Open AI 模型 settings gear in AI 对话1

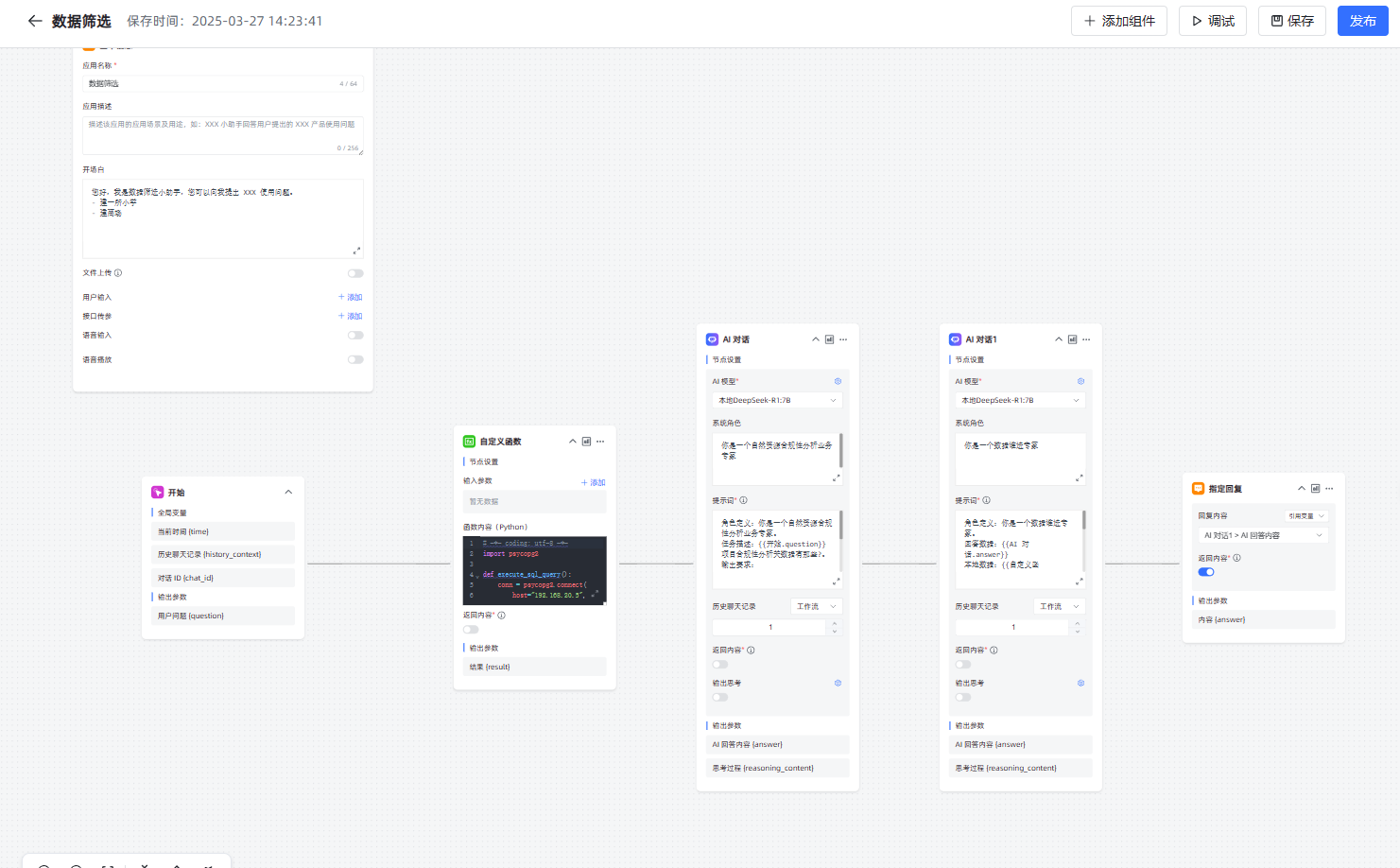click(1080, 381)
